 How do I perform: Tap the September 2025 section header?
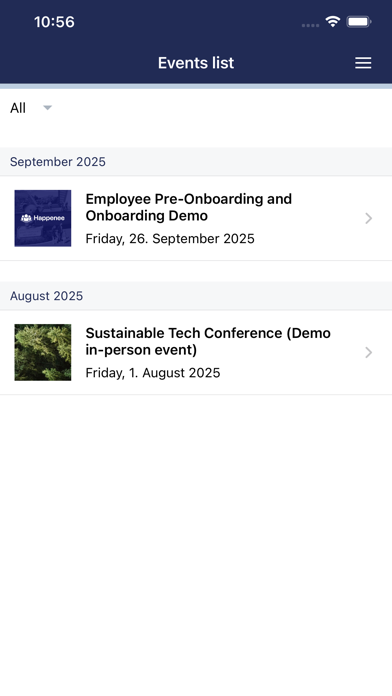coord(196,162)
